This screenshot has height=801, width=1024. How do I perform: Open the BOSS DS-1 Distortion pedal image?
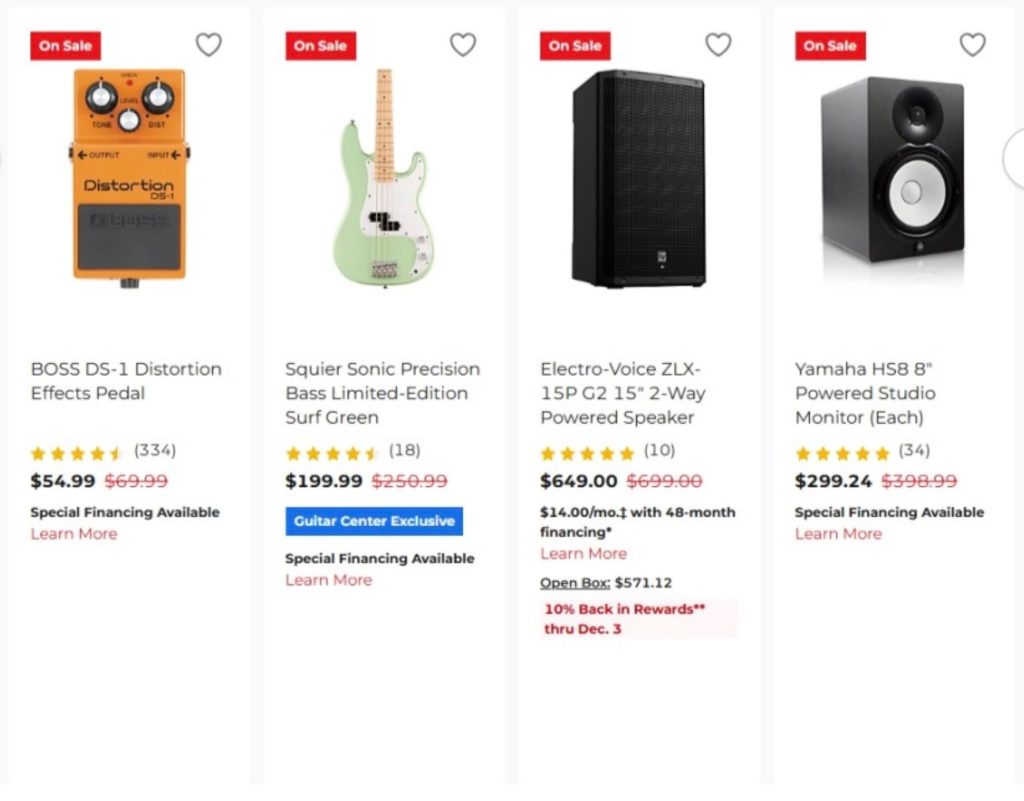[x=129, y=178]
